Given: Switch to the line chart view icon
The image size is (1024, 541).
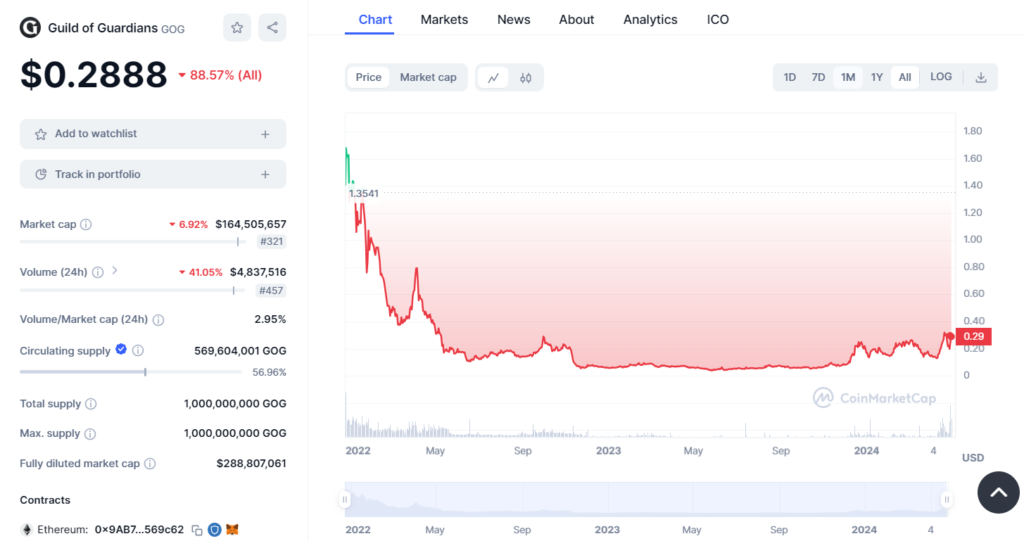Looking at the screenshot, I should pyautogui.click(x=493, y=78).
